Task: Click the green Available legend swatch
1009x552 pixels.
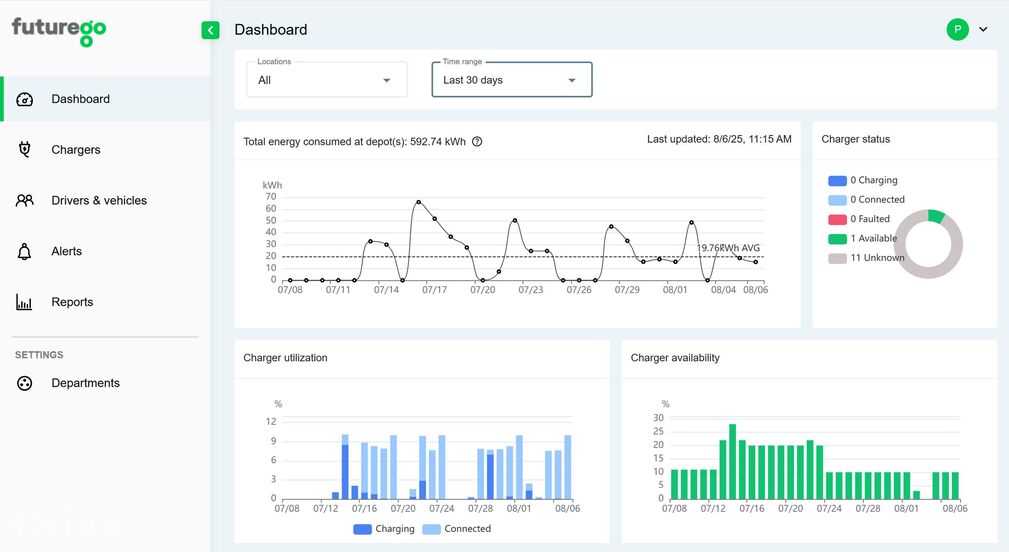Action: [837, 239]
